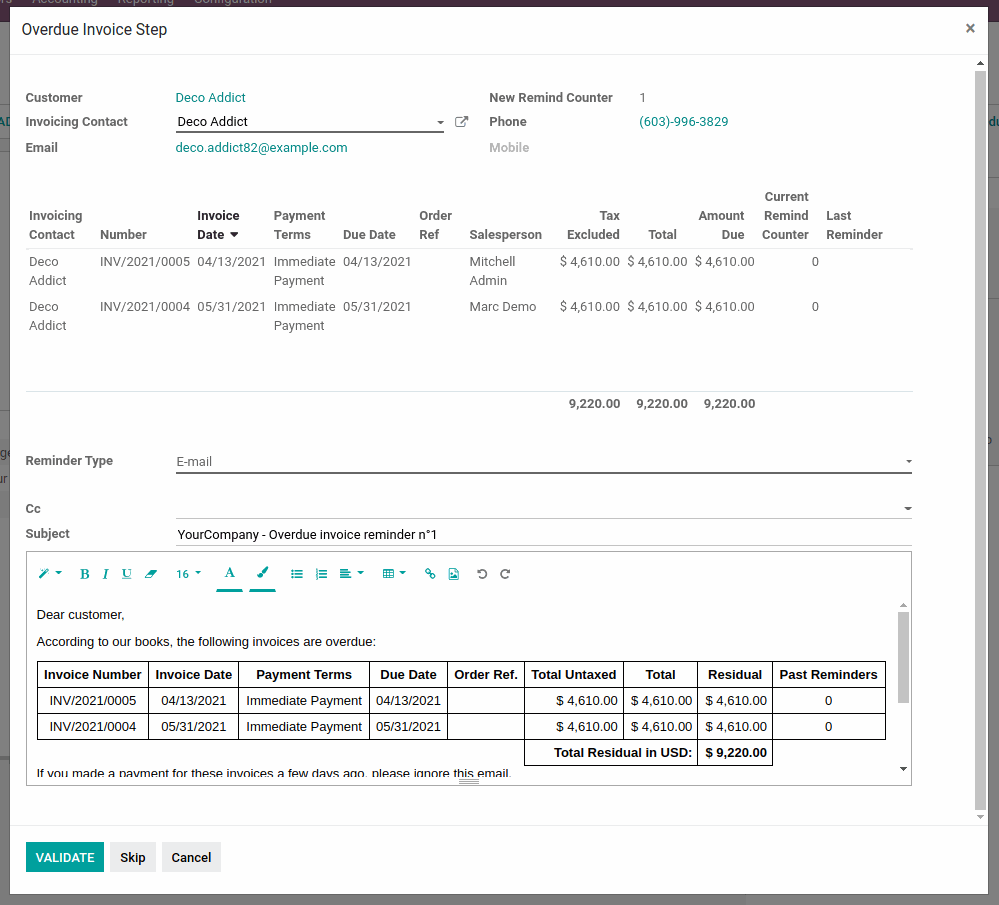Redo last editor change
Image resolution: width=999 pixels, height=905 pixels.
pos(505,574)
